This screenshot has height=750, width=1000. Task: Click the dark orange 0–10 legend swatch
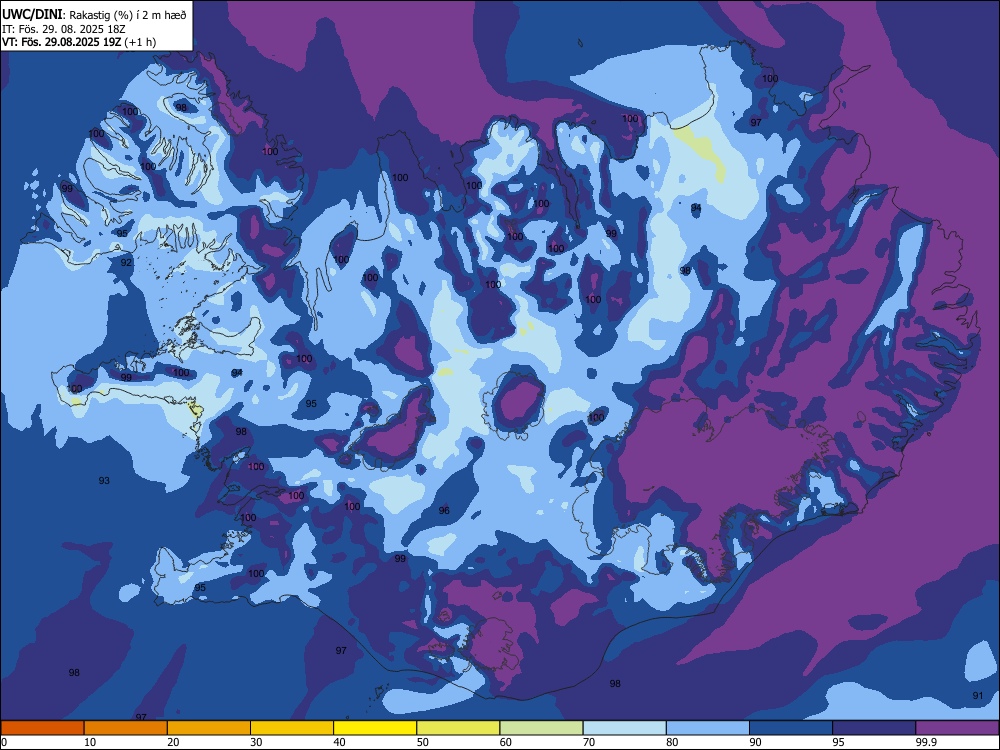(43, 728)
